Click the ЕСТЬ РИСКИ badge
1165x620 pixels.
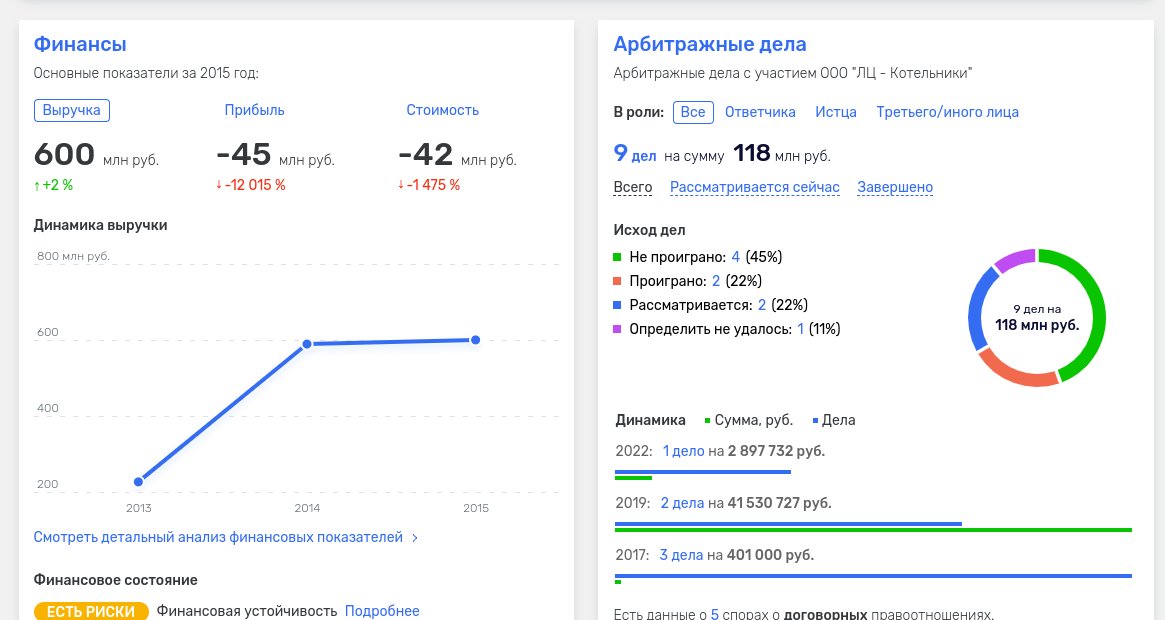(91, 611)
